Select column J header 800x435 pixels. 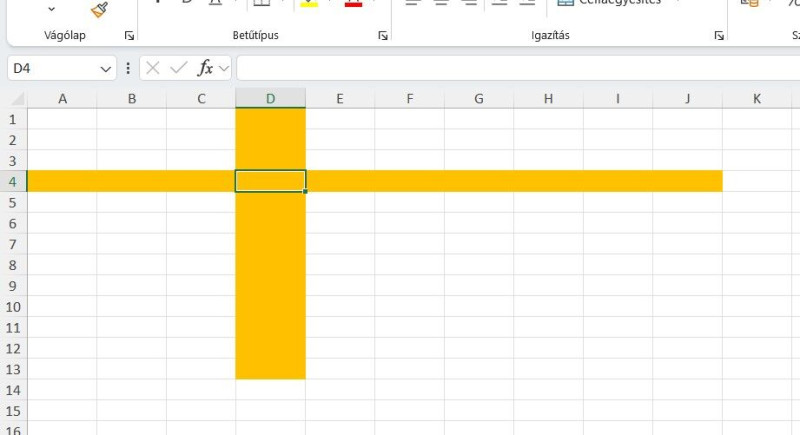click(687, 98)
